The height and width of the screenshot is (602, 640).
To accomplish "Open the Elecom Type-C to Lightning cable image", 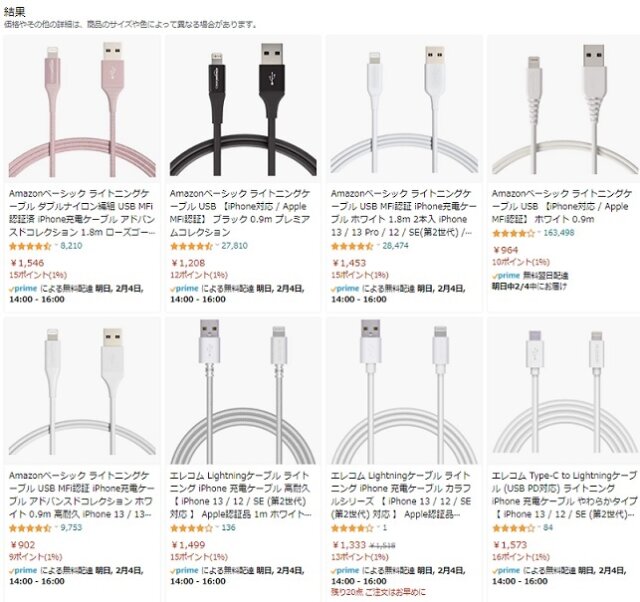I will [x=564, y=391].
